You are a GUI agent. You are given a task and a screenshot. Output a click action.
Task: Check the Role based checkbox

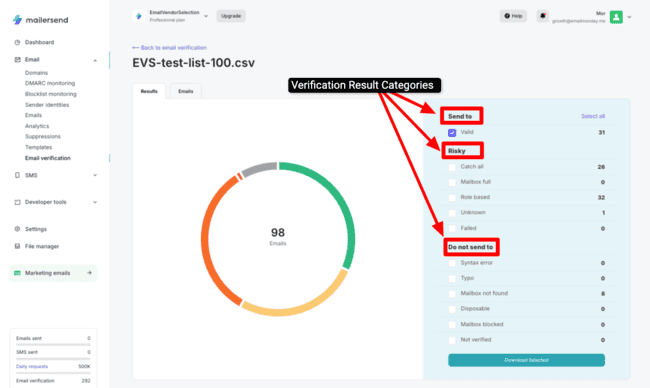[452, 198]
